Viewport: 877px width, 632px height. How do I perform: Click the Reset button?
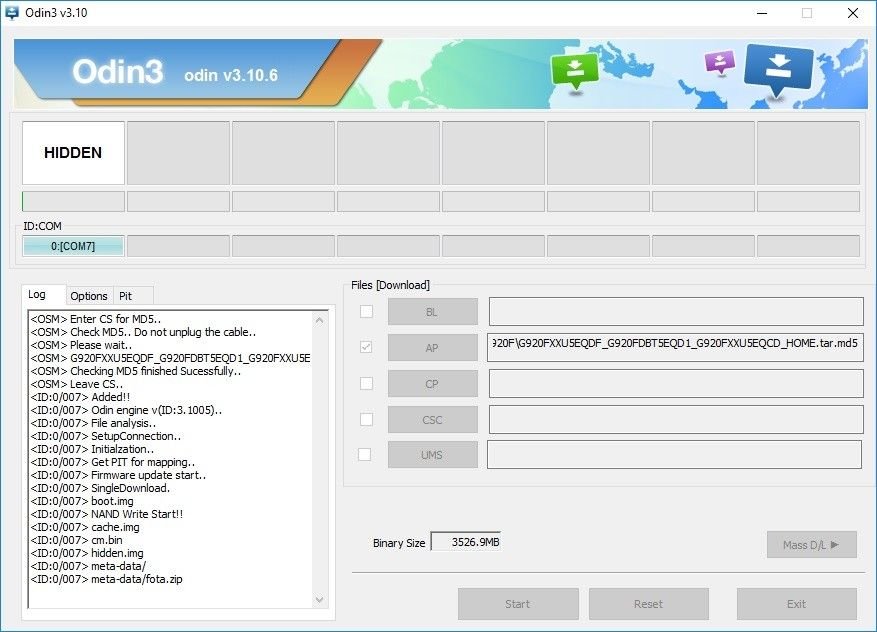(x=649, y=604)
